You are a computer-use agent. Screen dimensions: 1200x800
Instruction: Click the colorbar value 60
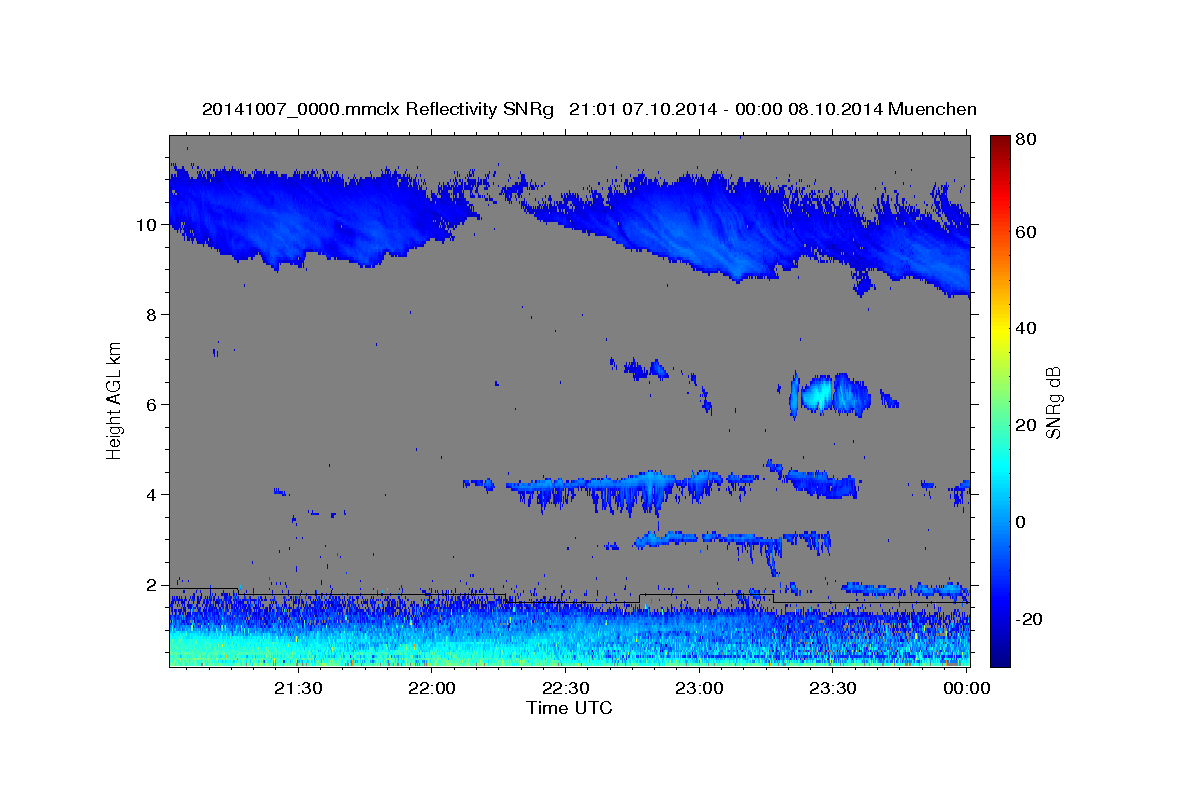click(1025, 232)
